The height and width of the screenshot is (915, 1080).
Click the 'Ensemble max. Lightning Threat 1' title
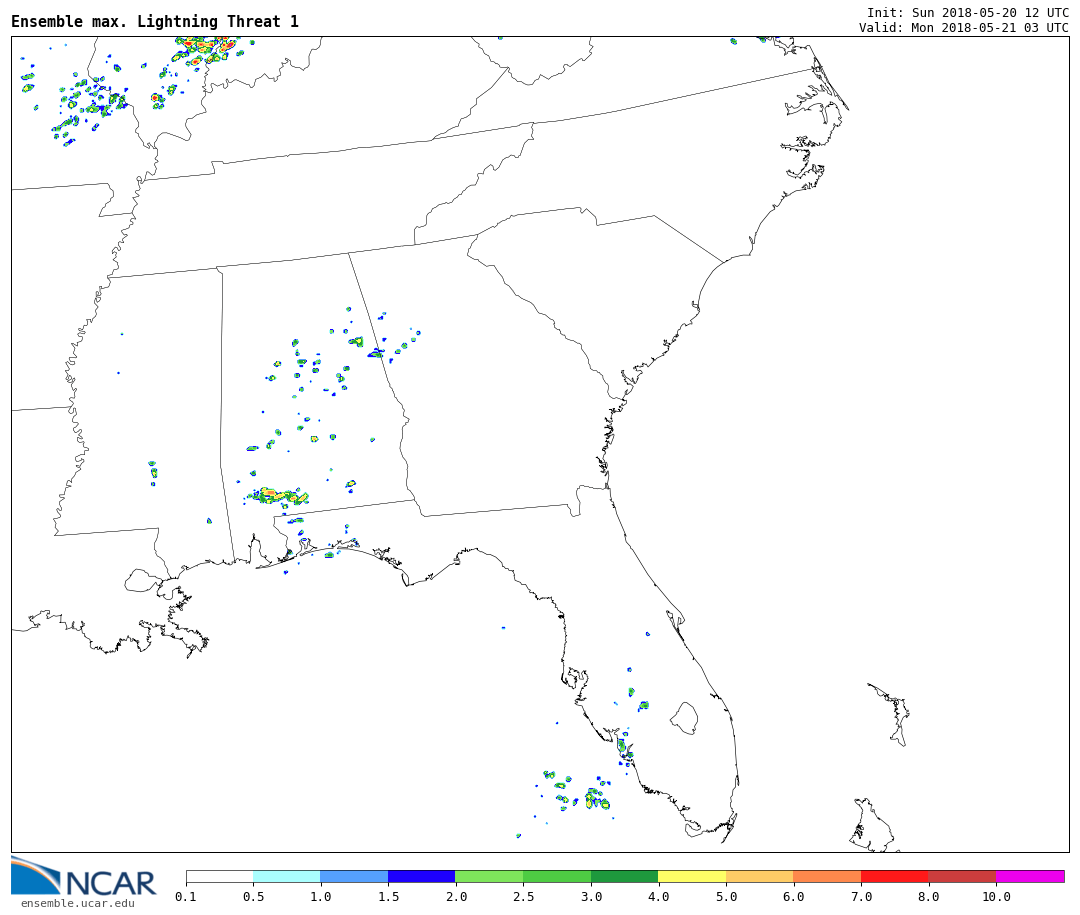pyautogui.click(x=155, y=22)
